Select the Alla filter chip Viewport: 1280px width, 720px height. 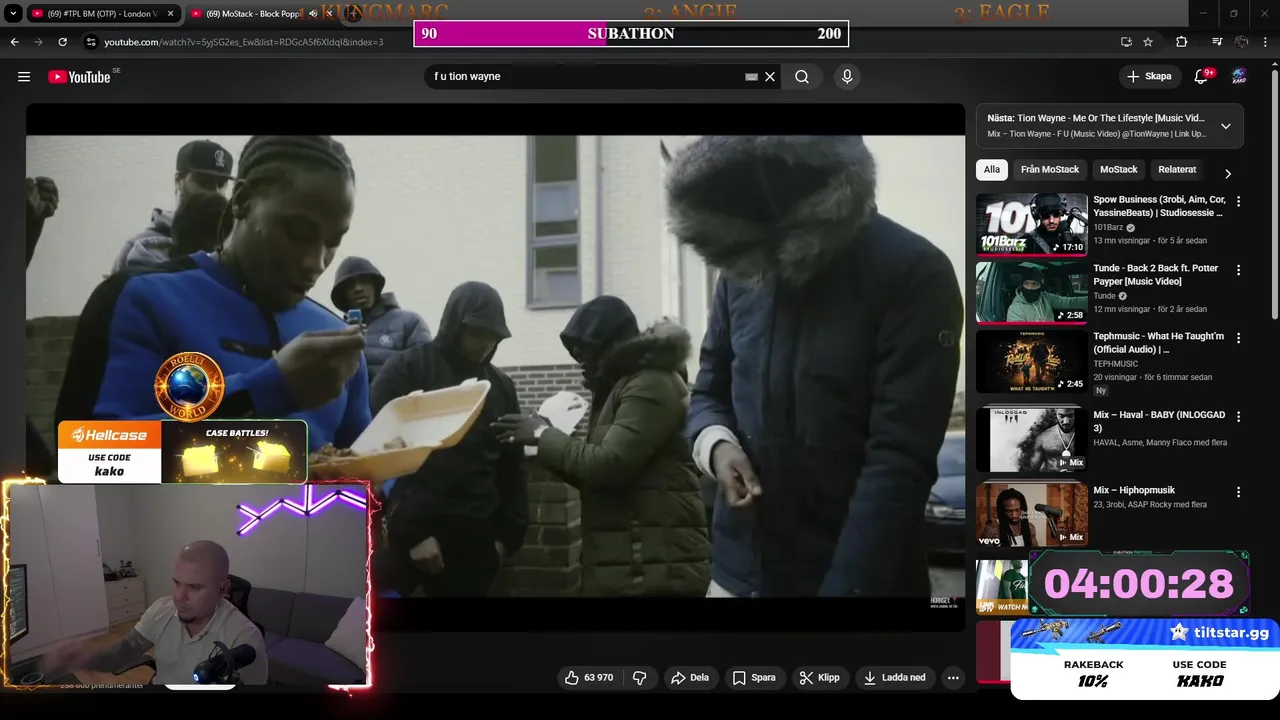tap(991, 170)
